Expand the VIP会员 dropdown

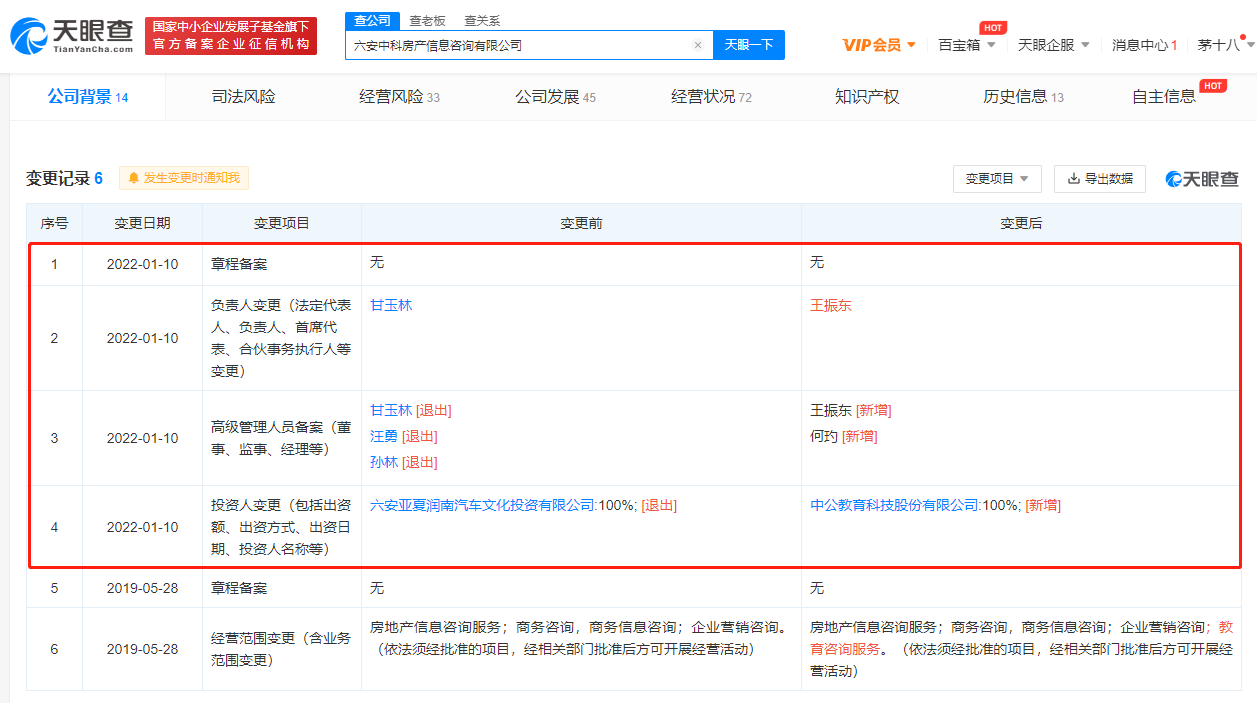pyautogui.click(x=879, y=45)
